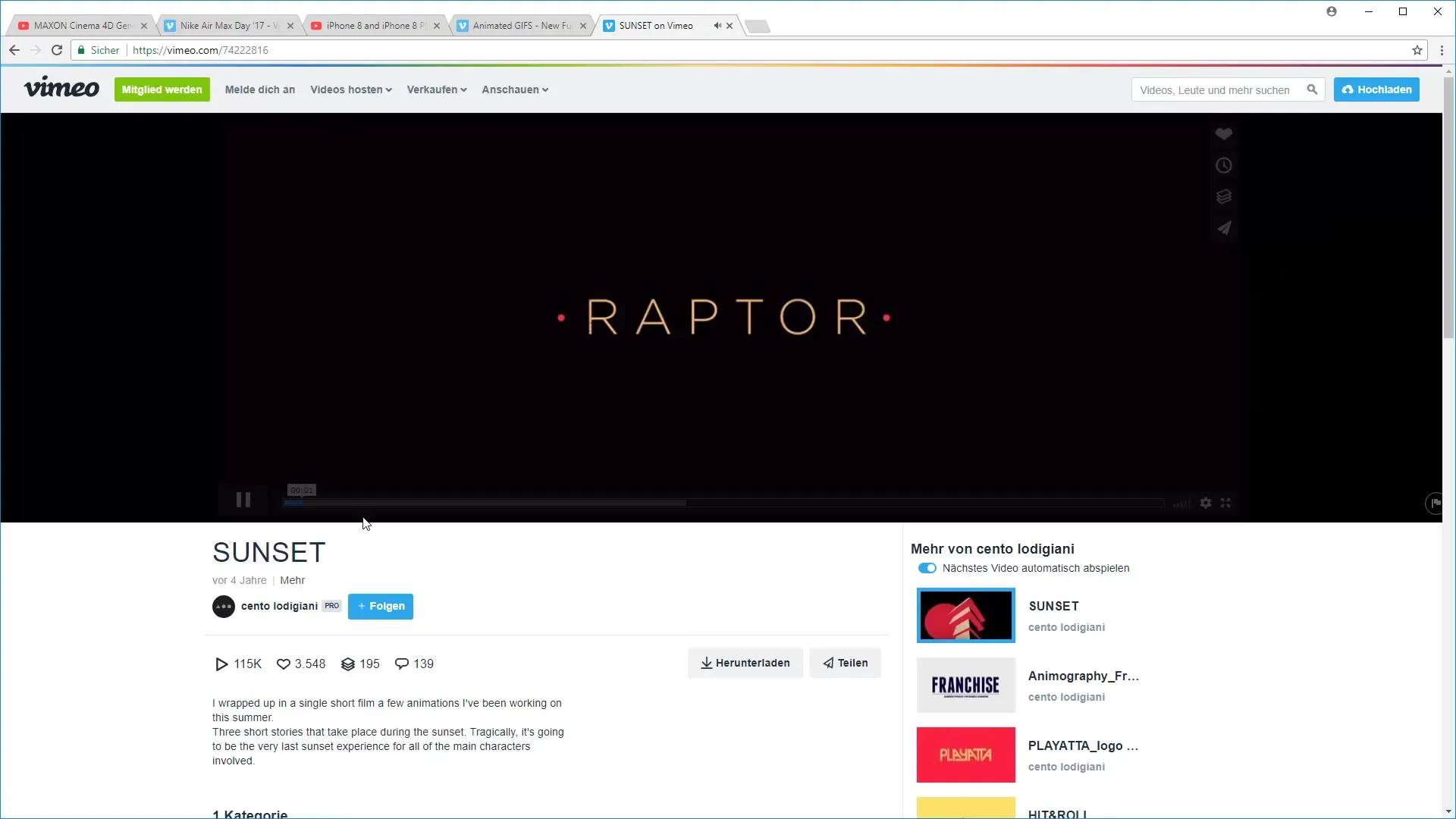Image resolution: width=1456 pixels, height=819 pixels.
Task: Reload the current page
Action: pos(56,50)
